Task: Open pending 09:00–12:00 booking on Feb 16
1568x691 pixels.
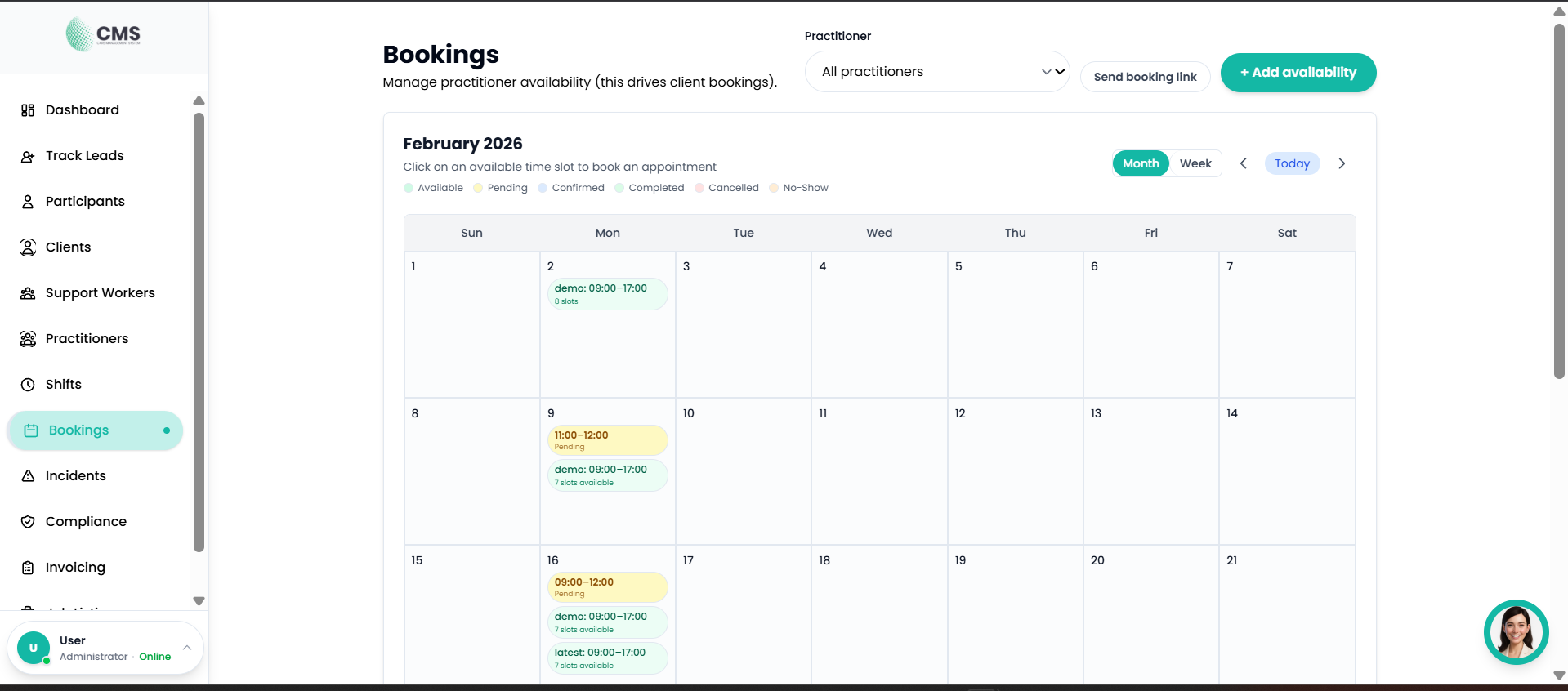Action: pos(607,587)
